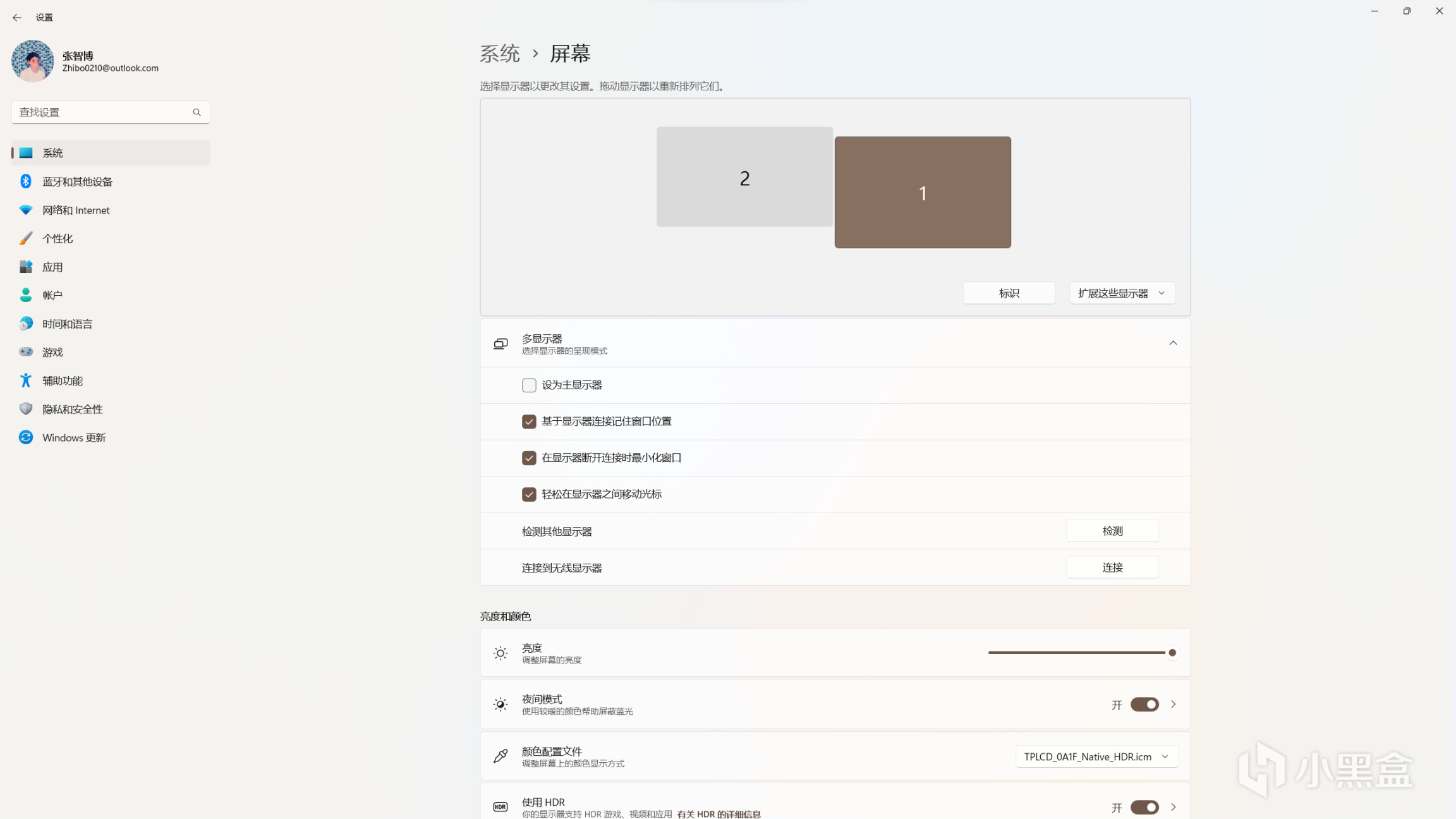Open Network settings via the Wi-Fi icon
Viewport: 1456px width, 819px height.
point(25,210)
